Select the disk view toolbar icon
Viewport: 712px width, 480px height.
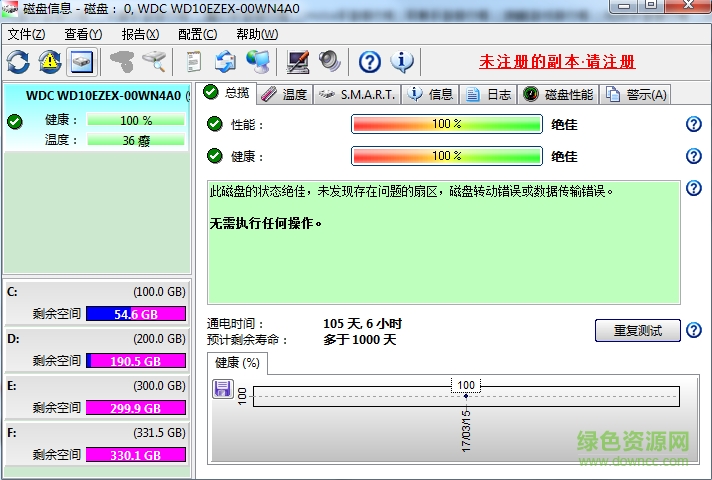[x=81, y=62]
